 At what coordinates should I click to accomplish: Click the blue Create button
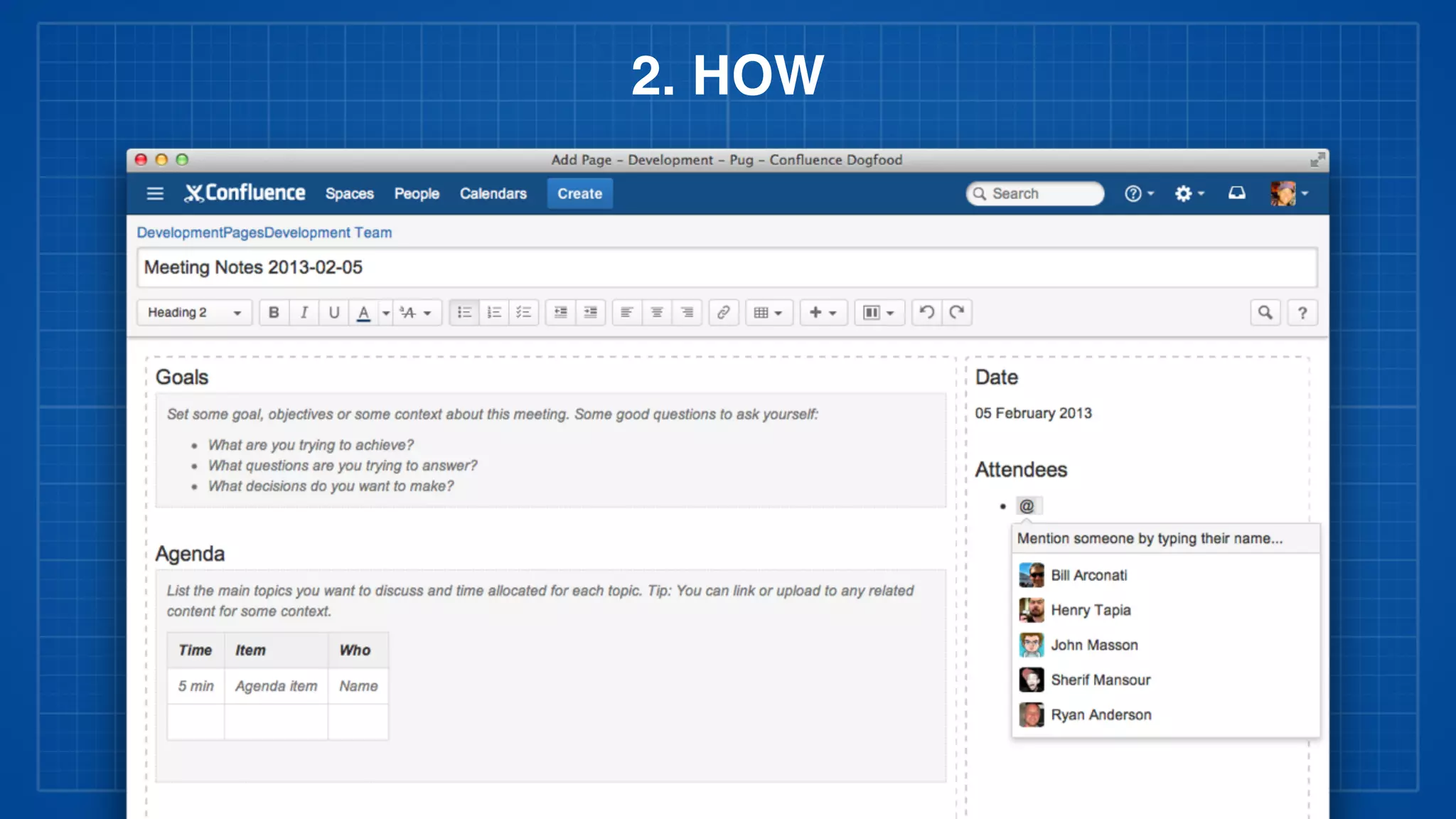pos(579,193)
